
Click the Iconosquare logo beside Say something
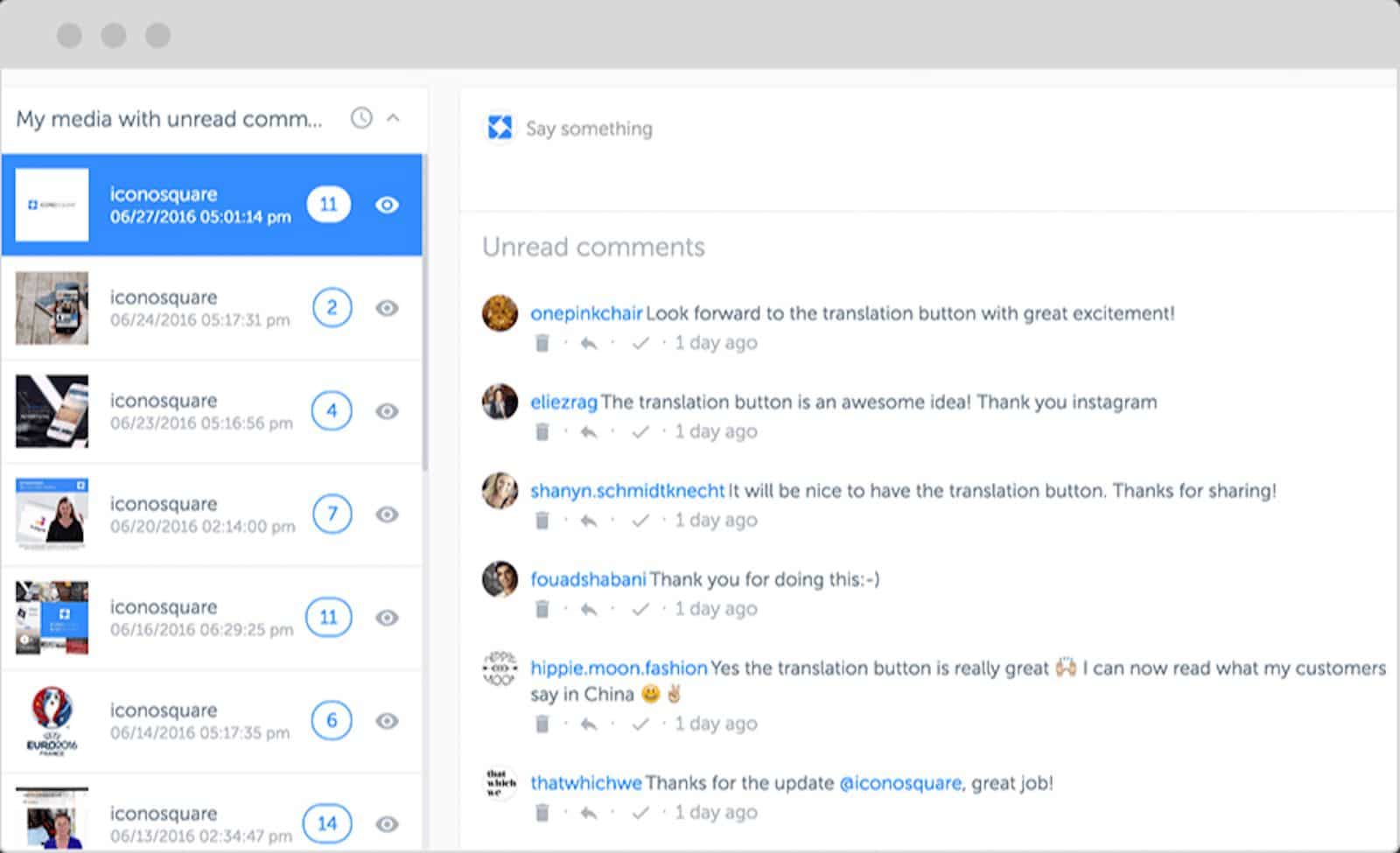500,128
